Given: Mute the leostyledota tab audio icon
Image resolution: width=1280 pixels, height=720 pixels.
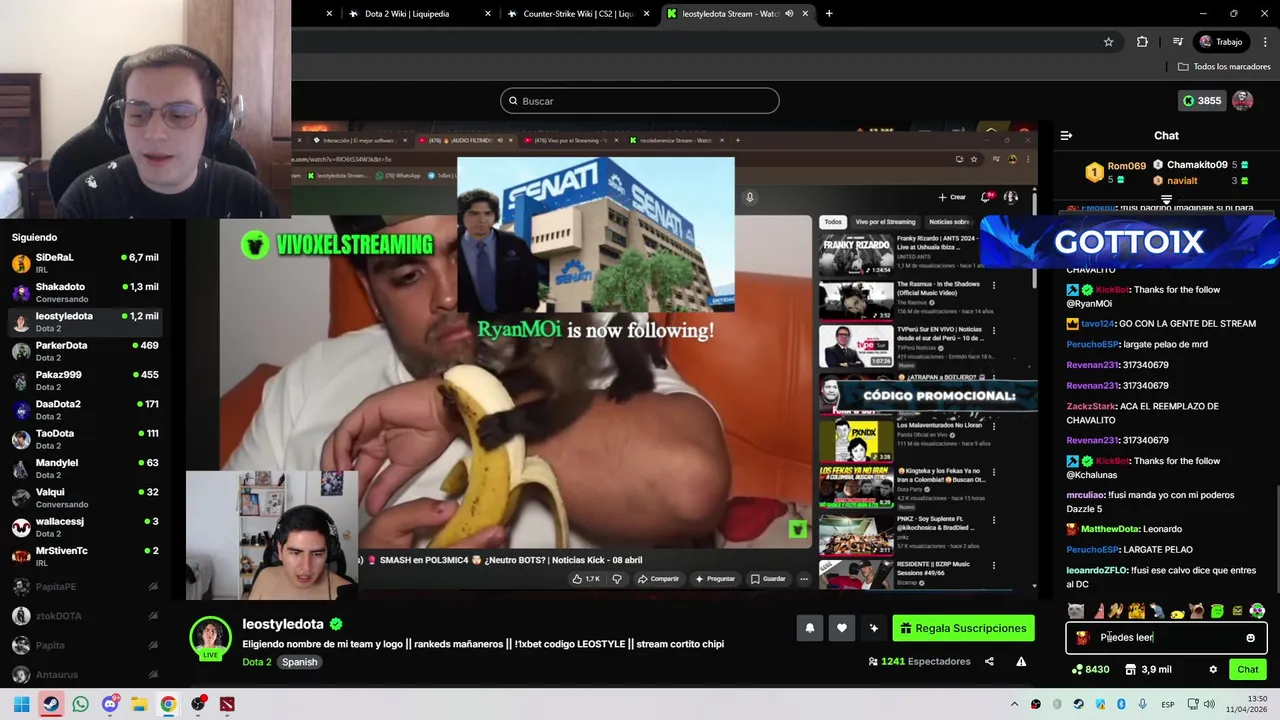Looking at the screenshot, I should (790, 14).
